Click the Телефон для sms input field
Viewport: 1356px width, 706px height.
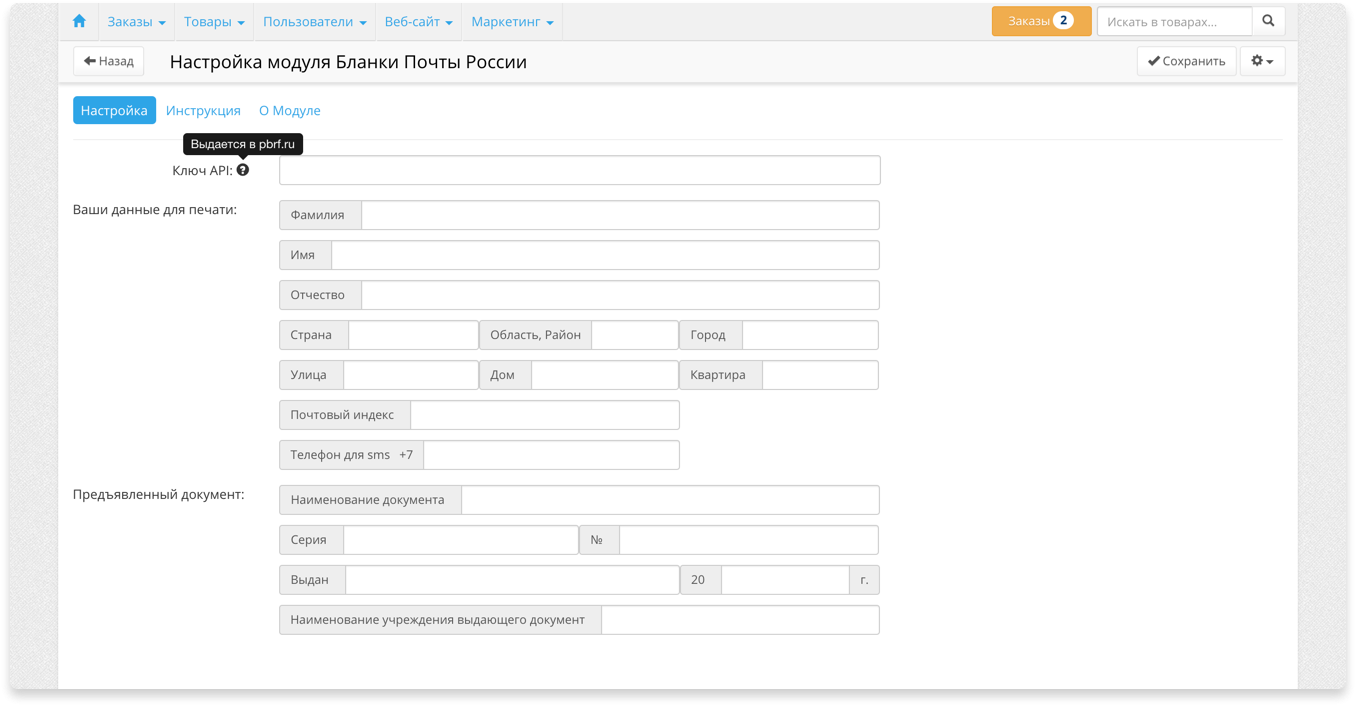552,455
